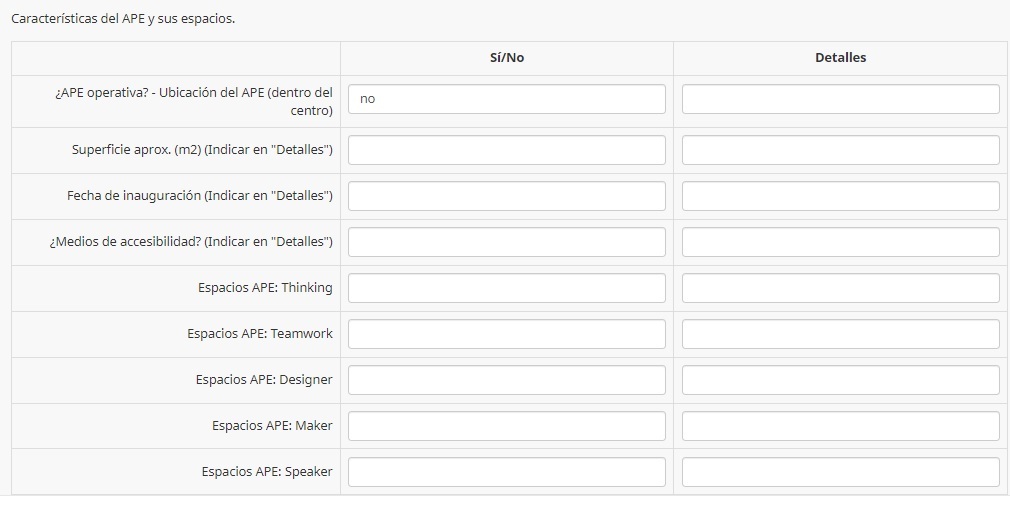Click the Detalles column header

coord(840,58)
